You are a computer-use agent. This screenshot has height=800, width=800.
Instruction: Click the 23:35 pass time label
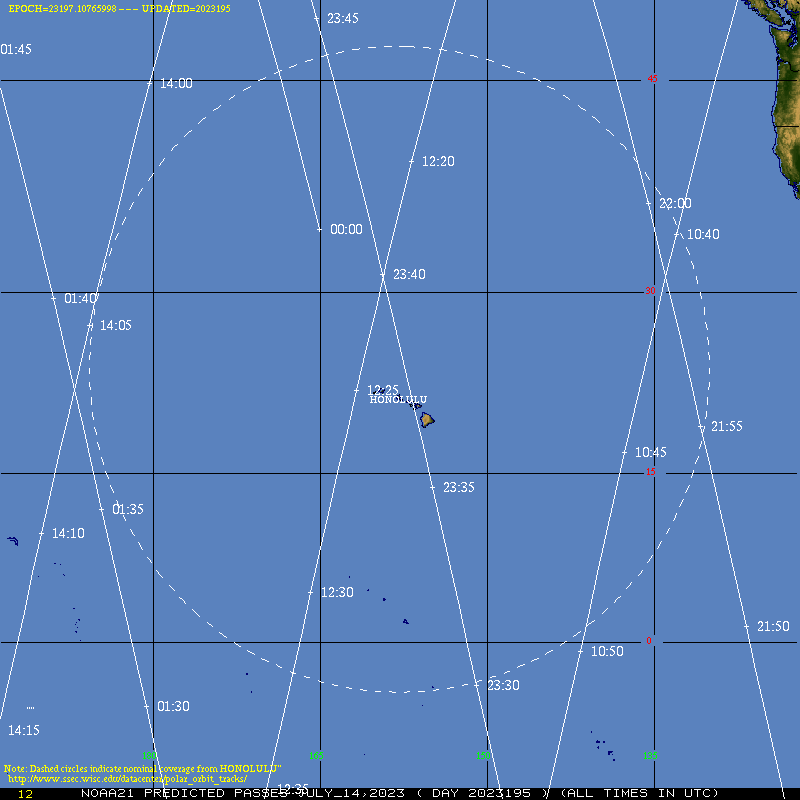pos(459,487)
